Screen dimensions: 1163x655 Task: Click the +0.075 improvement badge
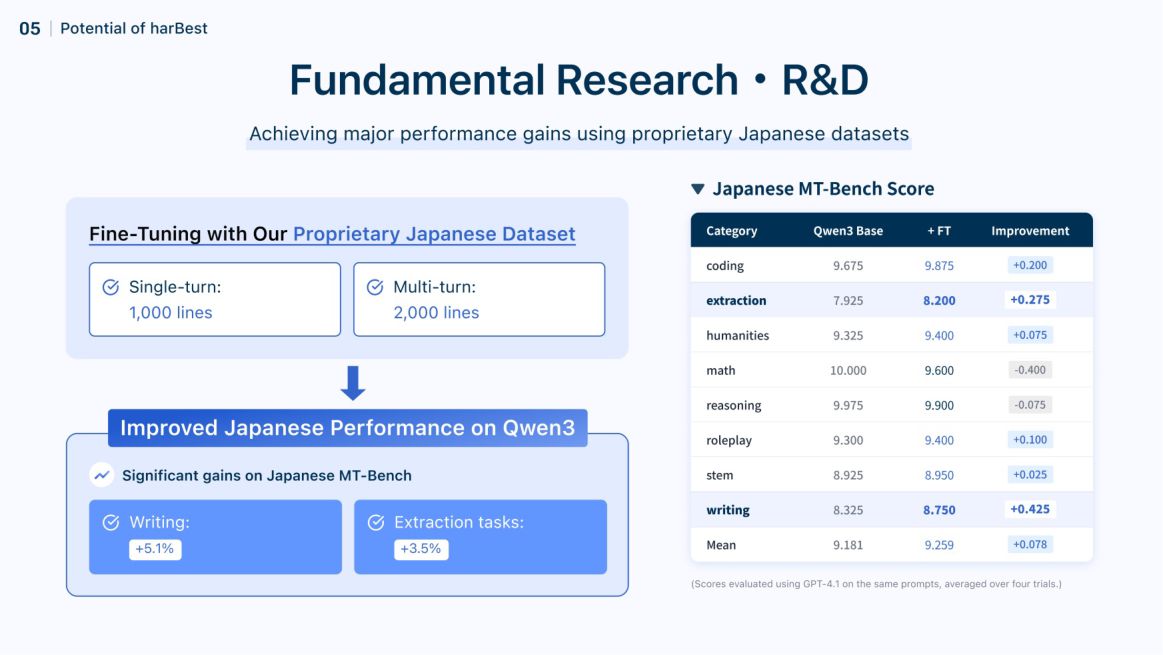tap(1030, 335)
